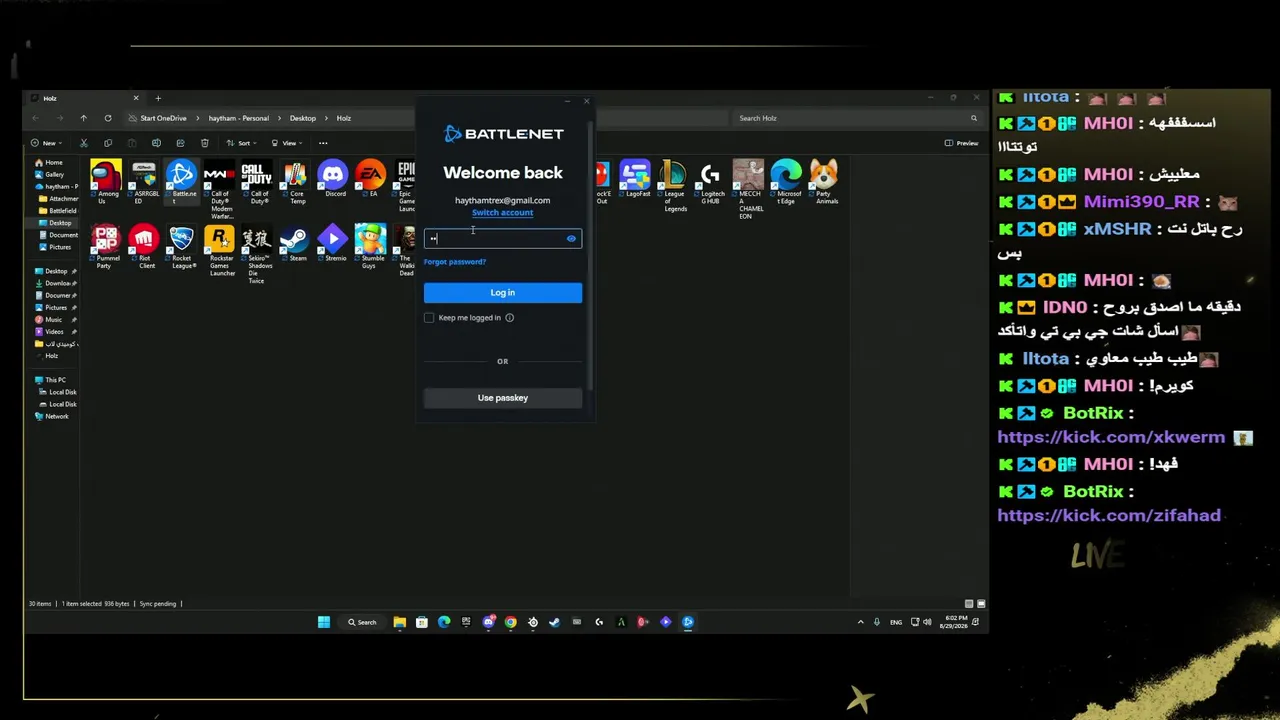Click the Battle.net login window scrollbar

[x=591, y=255]
